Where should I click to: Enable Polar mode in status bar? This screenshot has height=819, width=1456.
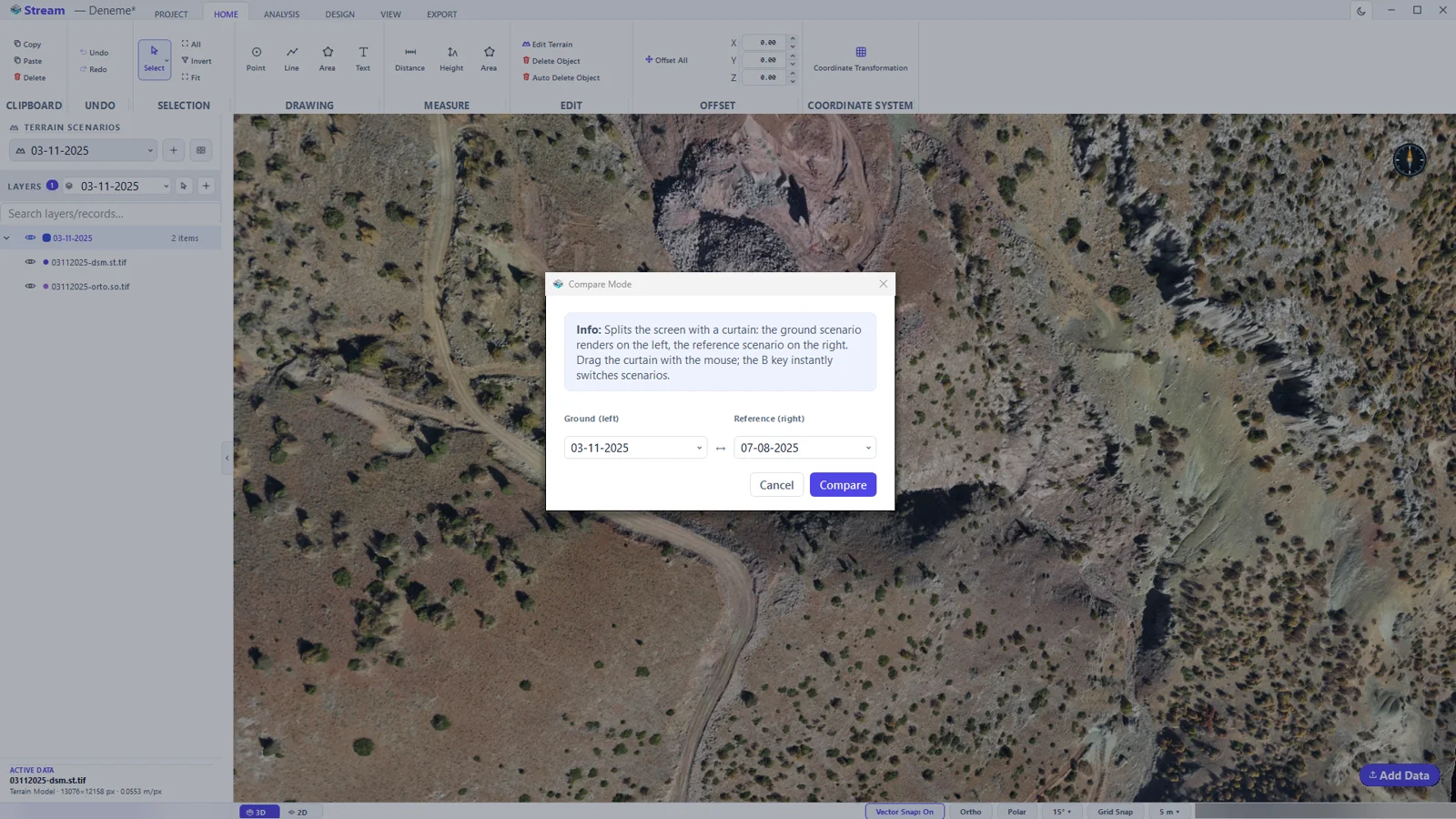click(x=1016, y=812)
